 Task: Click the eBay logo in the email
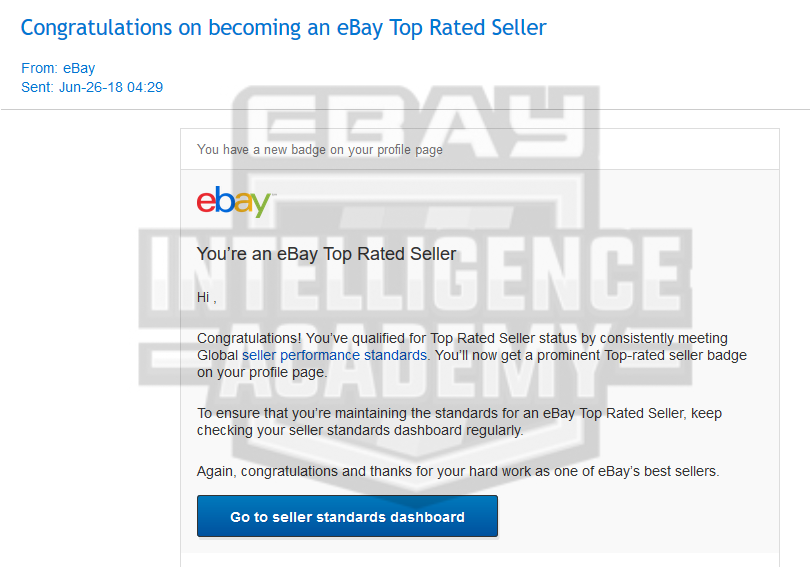235,201
